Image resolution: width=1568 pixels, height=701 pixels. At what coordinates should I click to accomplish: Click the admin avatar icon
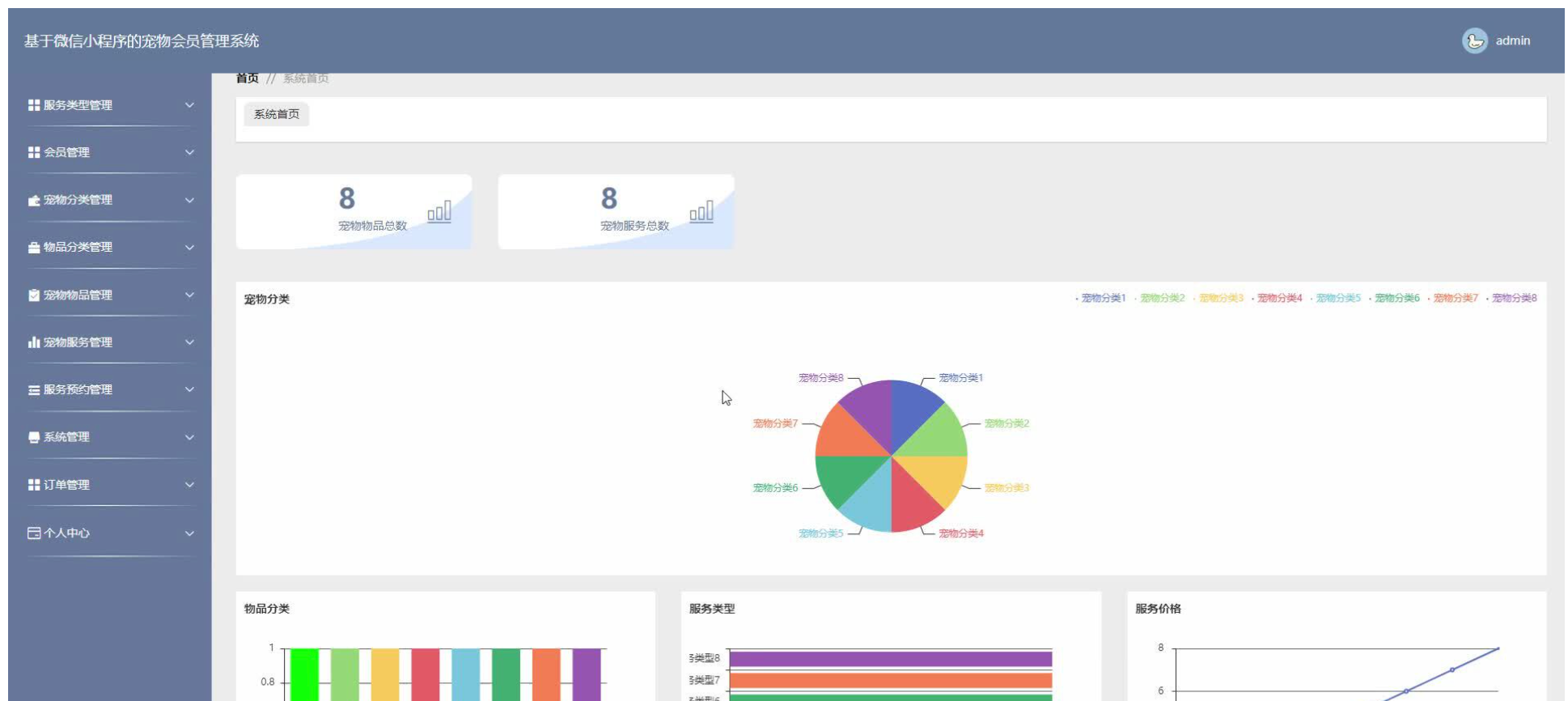pos(1474,40)
